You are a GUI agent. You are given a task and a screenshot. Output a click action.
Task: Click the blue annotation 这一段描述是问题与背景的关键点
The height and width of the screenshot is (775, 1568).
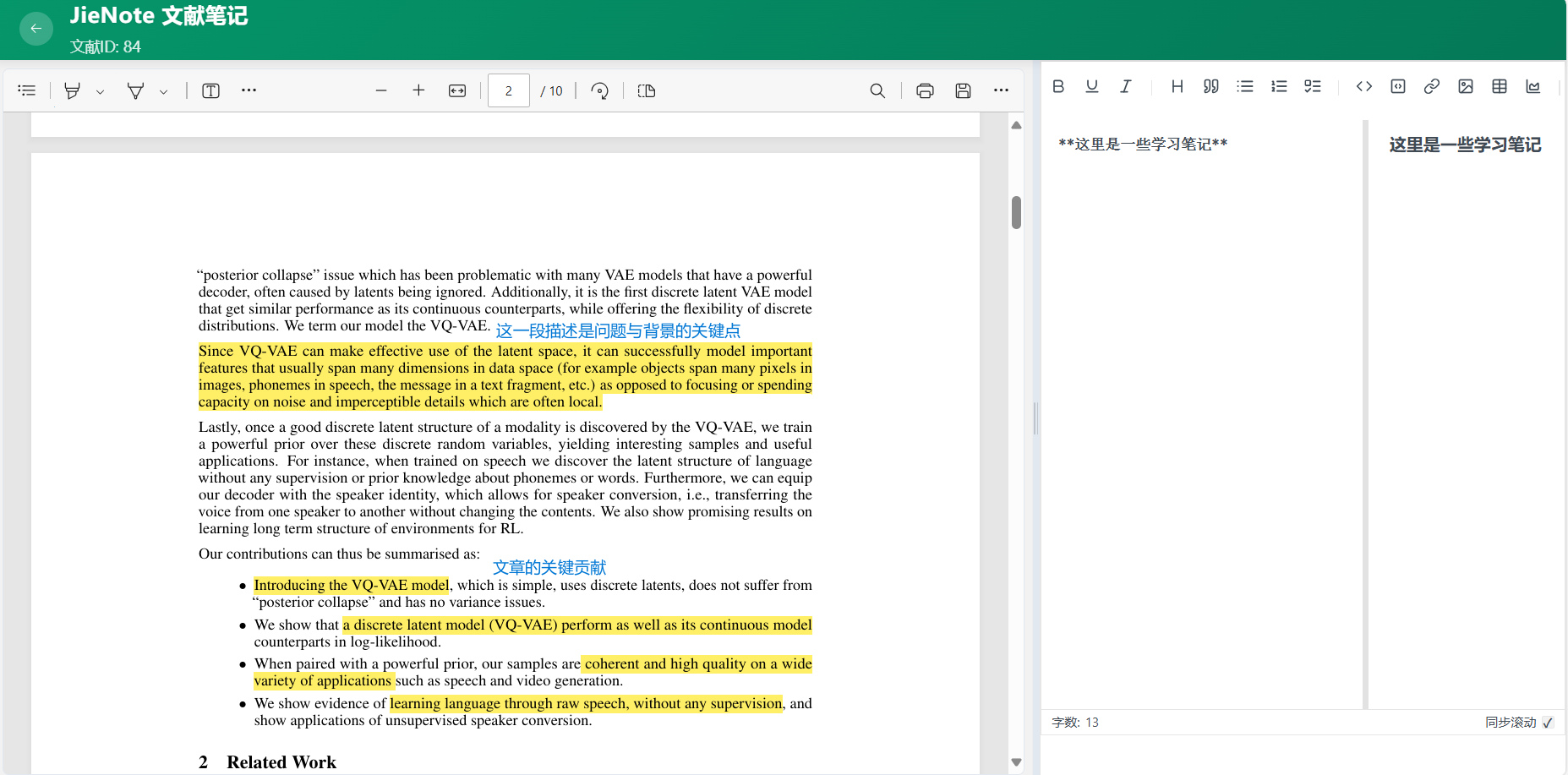[x=618, y=330]
